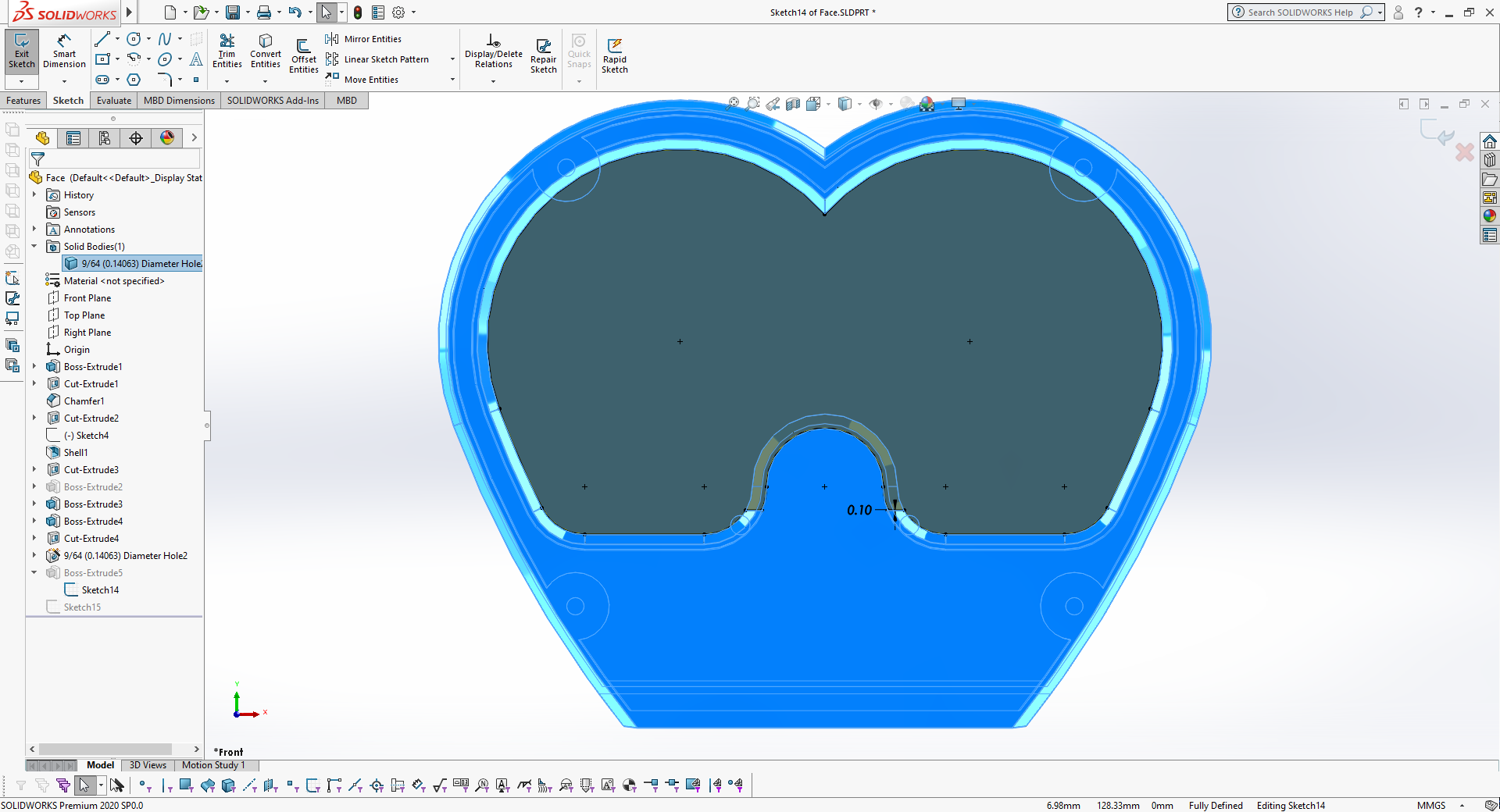Click the Search SOLIDWORKS Help field
Image resolution: width=1500 pixels, height=812 pixels.
(1300, 12)
